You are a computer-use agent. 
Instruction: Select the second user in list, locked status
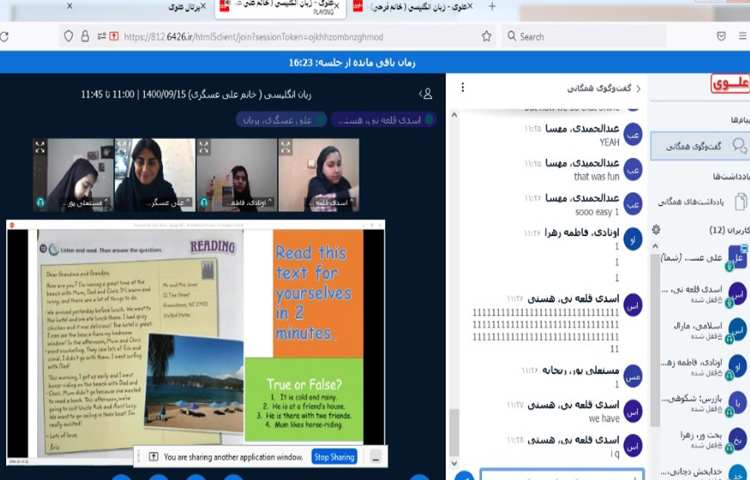[701, 294]
